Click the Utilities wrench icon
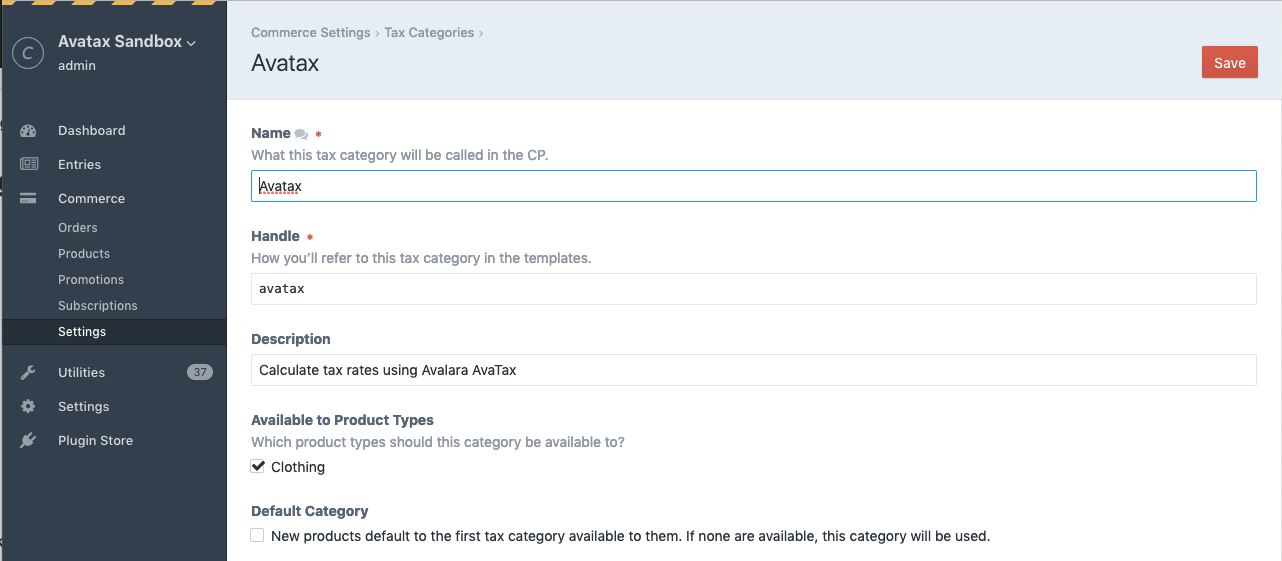 pos(28,373)
